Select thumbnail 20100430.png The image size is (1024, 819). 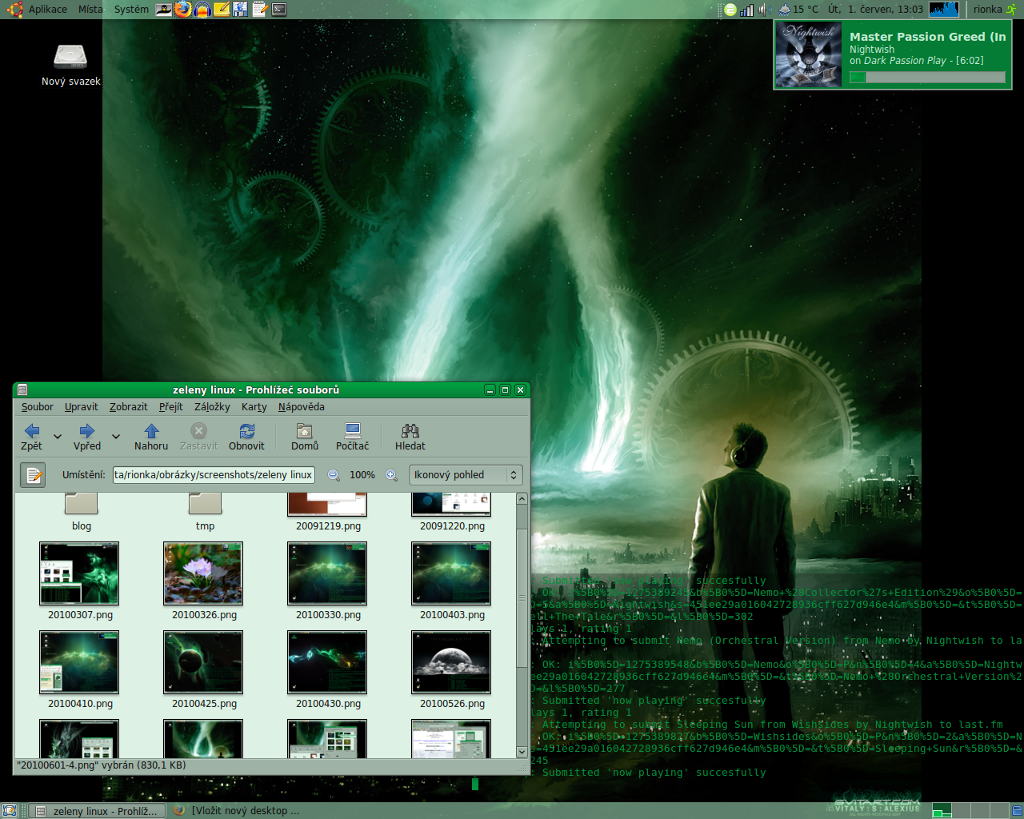[328, 669]
